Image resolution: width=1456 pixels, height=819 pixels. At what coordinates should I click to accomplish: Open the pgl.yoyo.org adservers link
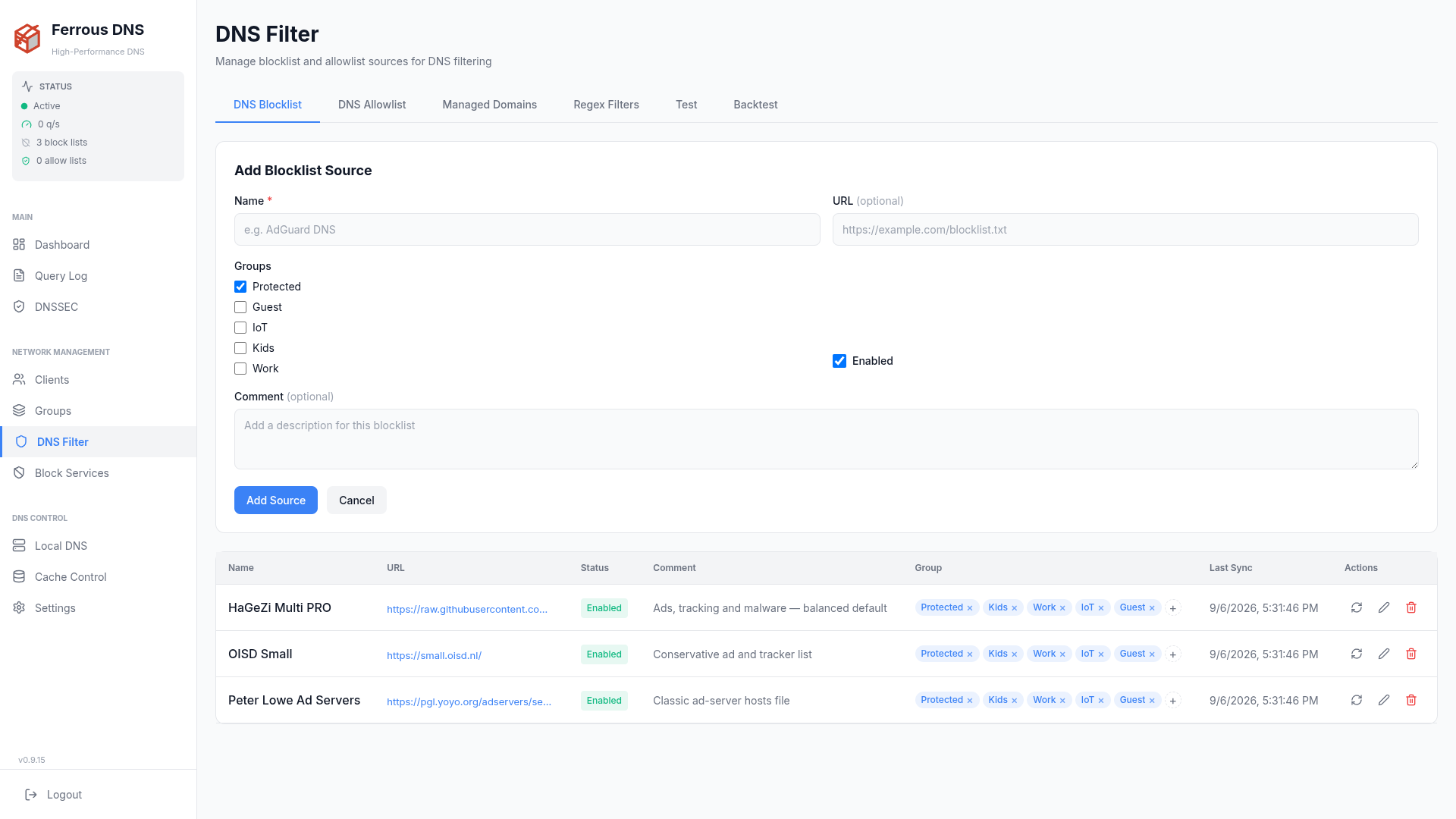tap(469, 701)
